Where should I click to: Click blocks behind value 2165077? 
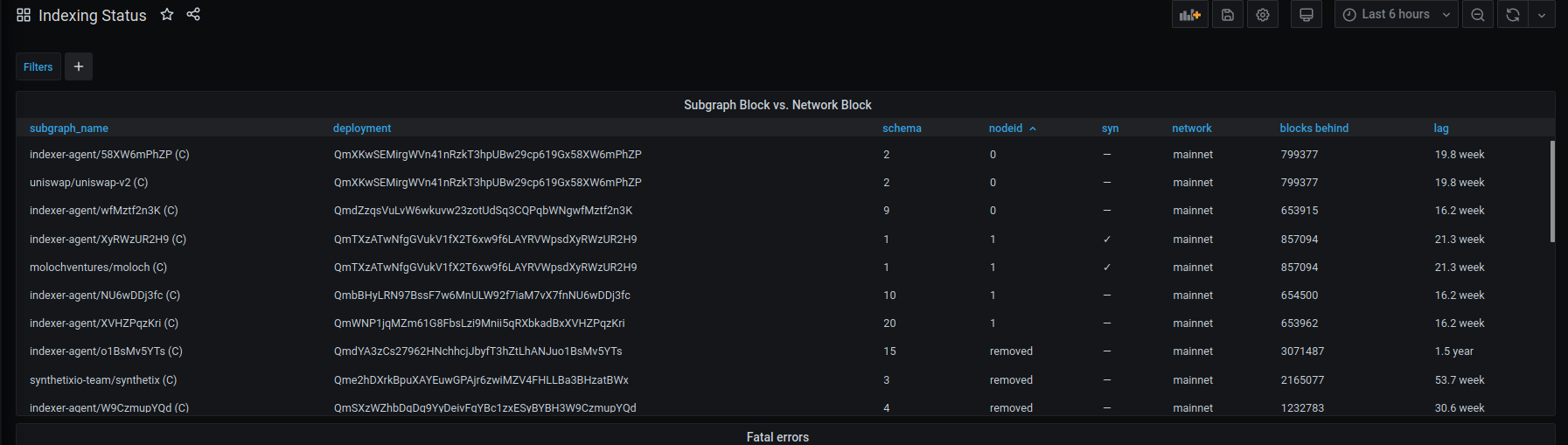(x=1302, y=380)
